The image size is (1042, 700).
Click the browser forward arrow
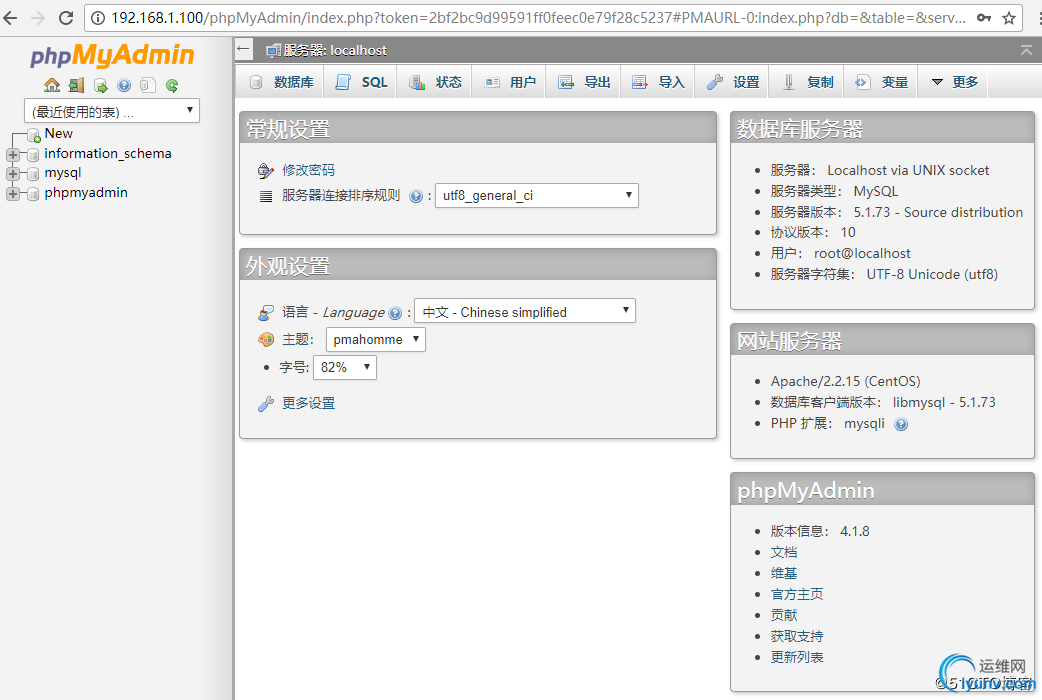38,18
